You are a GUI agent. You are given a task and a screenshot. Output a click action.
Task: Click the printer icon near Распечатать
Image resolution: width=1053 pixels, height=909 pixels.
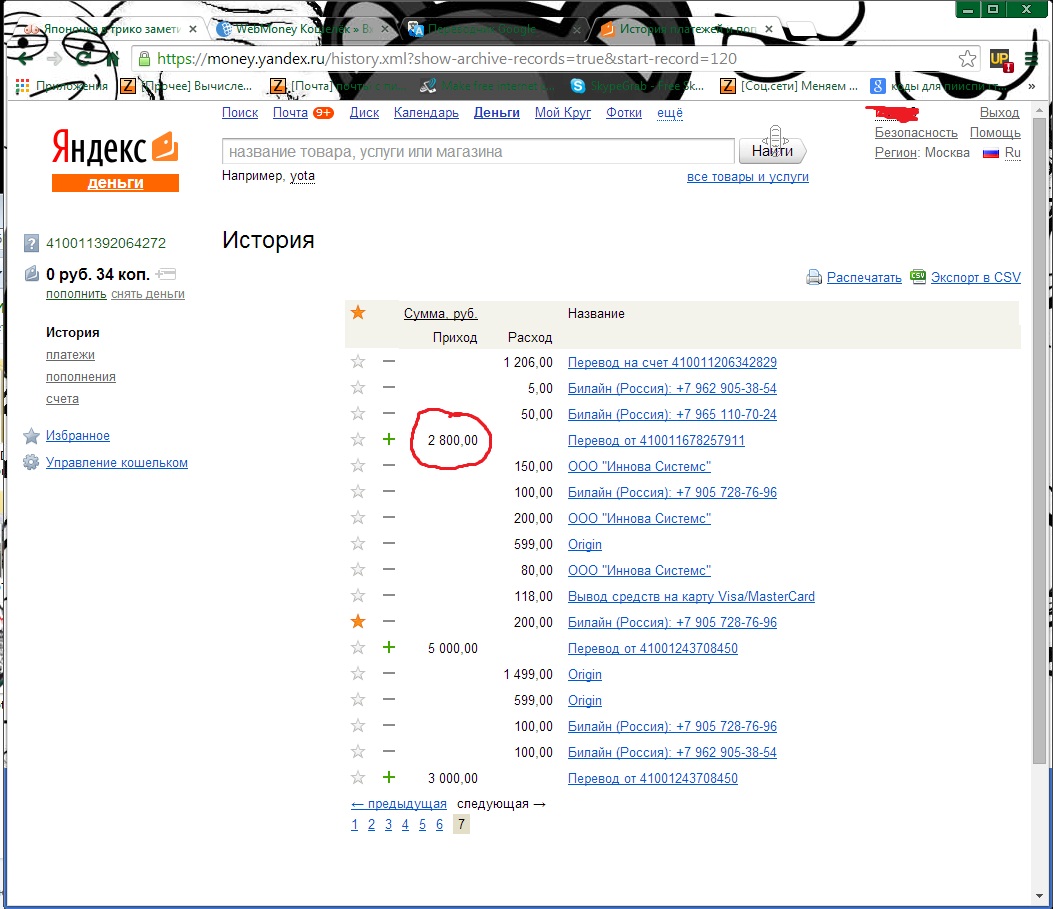[813, 277]
